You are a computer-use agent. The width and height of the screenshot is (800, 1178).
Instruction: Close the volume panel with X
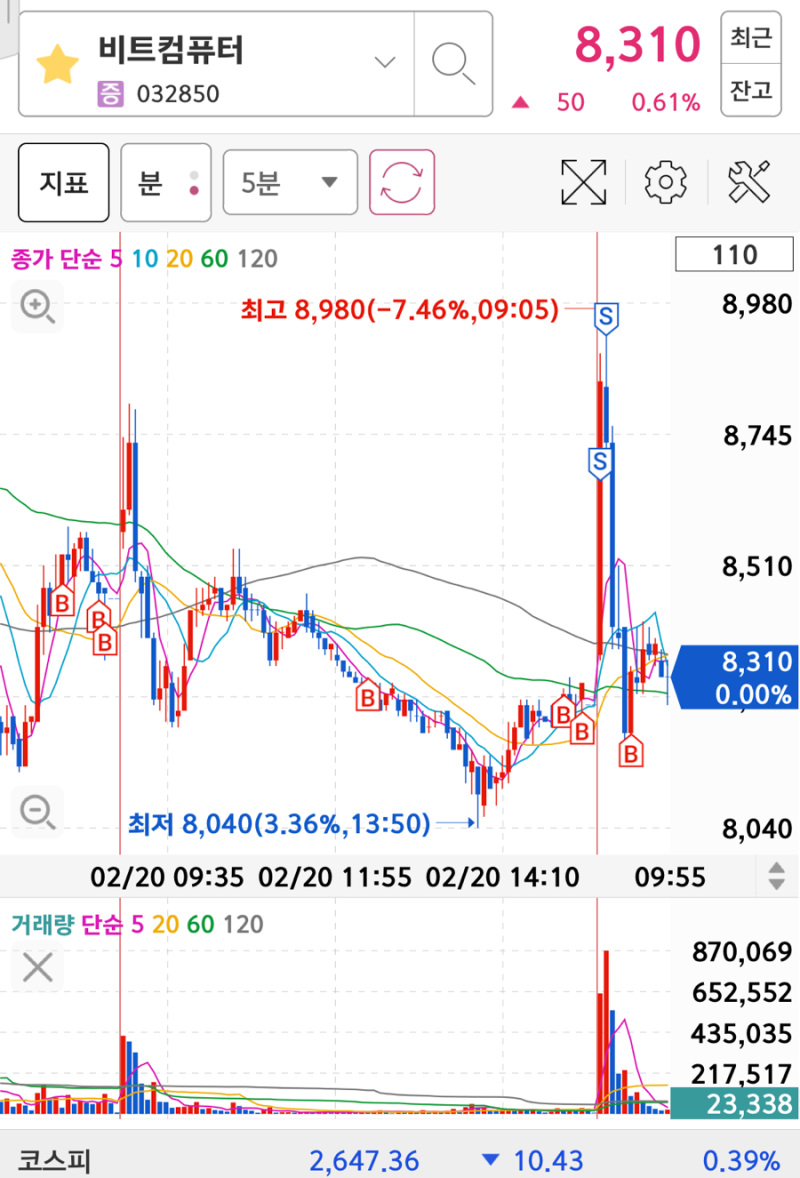(38, 968)
